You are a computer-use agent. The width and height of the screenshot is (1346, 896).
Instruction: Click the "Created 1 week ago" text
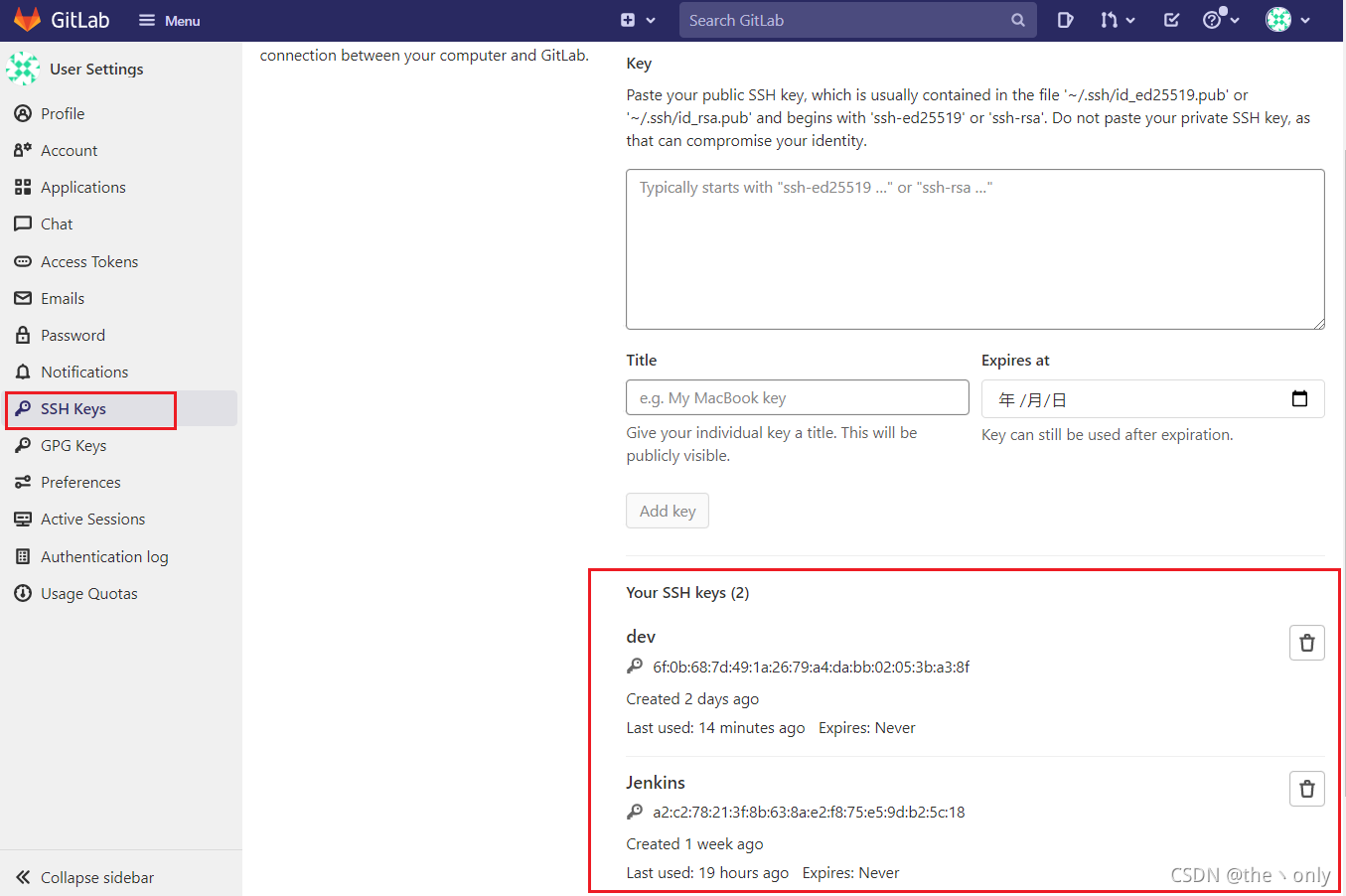pos(694,844)
